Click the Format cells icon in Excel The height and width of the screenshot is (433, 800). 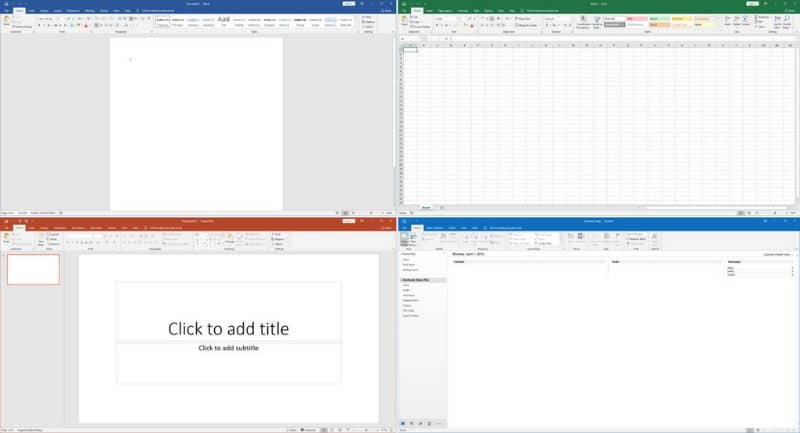[745, 20]
